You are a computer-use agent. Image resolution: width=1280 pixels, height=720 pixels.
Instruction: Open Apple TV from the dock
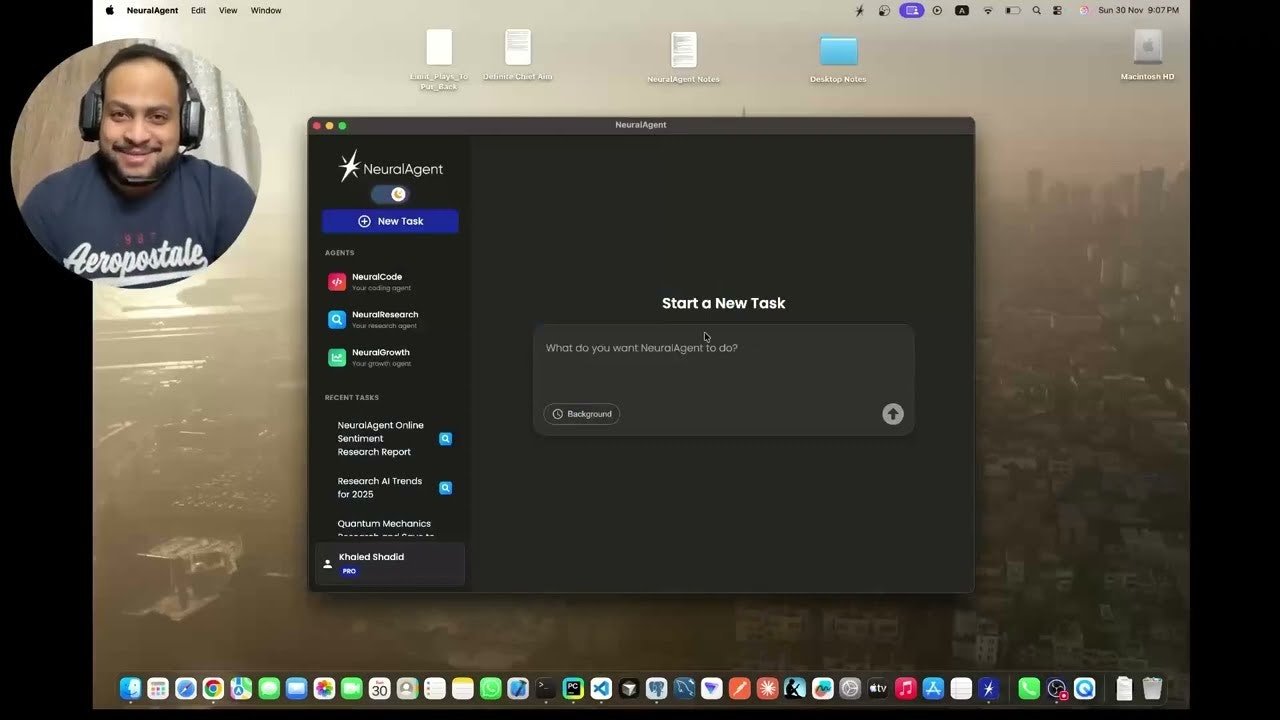coord(878,688)
